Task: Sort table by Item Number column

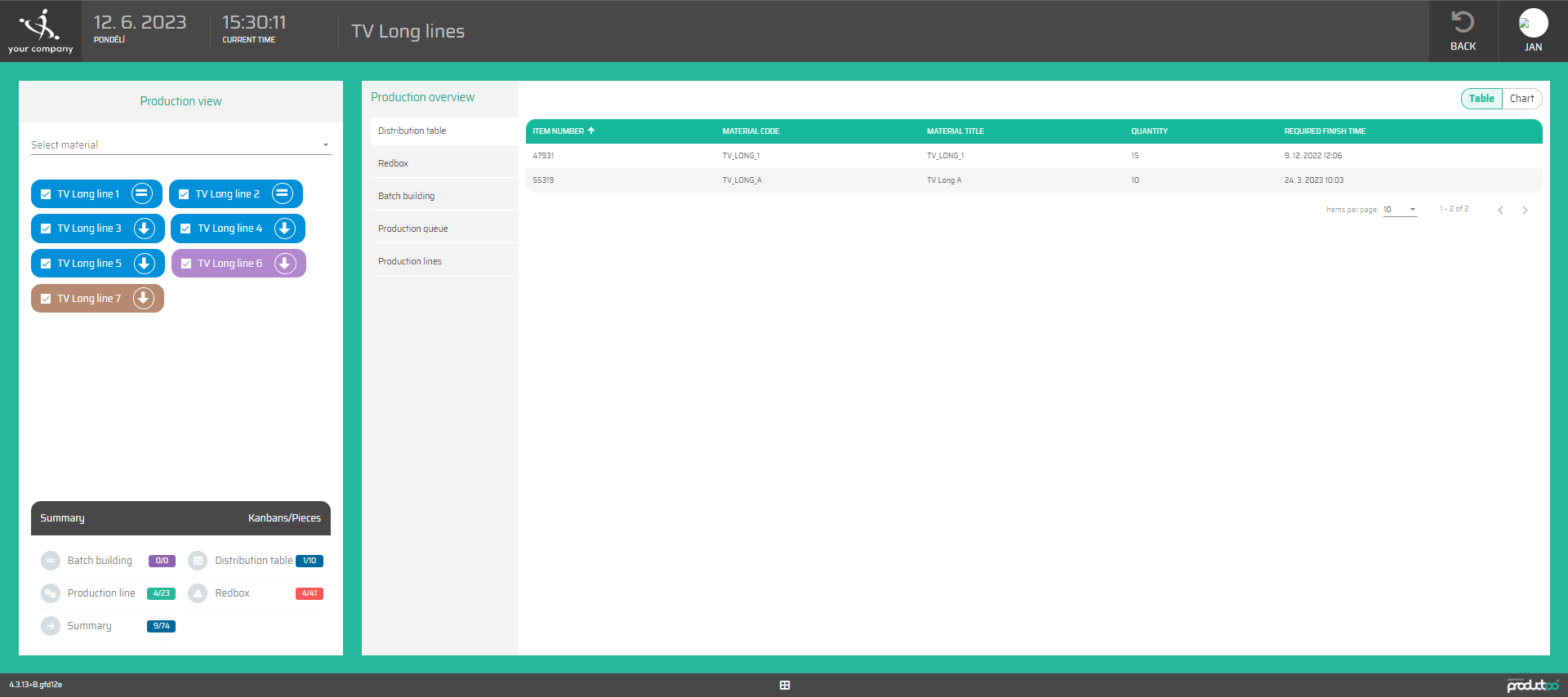Action: (x=559, y=131)
